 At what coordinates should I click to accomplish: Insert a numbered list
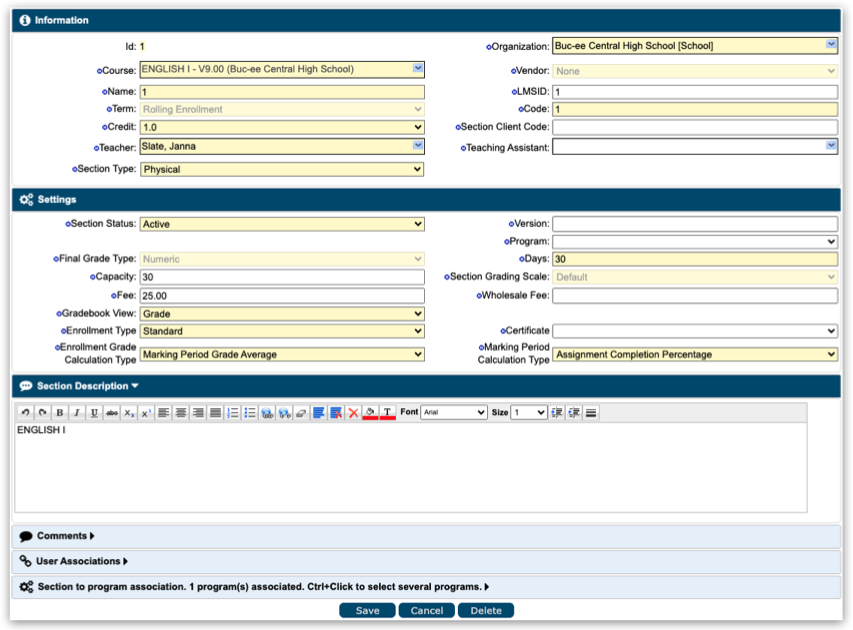point(232,412)
